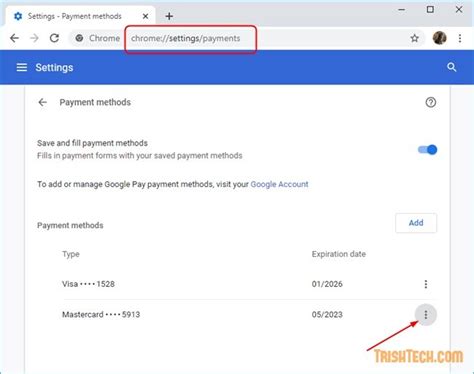Open more actions for Mastercard 5913
The height and width of the screenshot is (374, 474).
coord(426,314)
